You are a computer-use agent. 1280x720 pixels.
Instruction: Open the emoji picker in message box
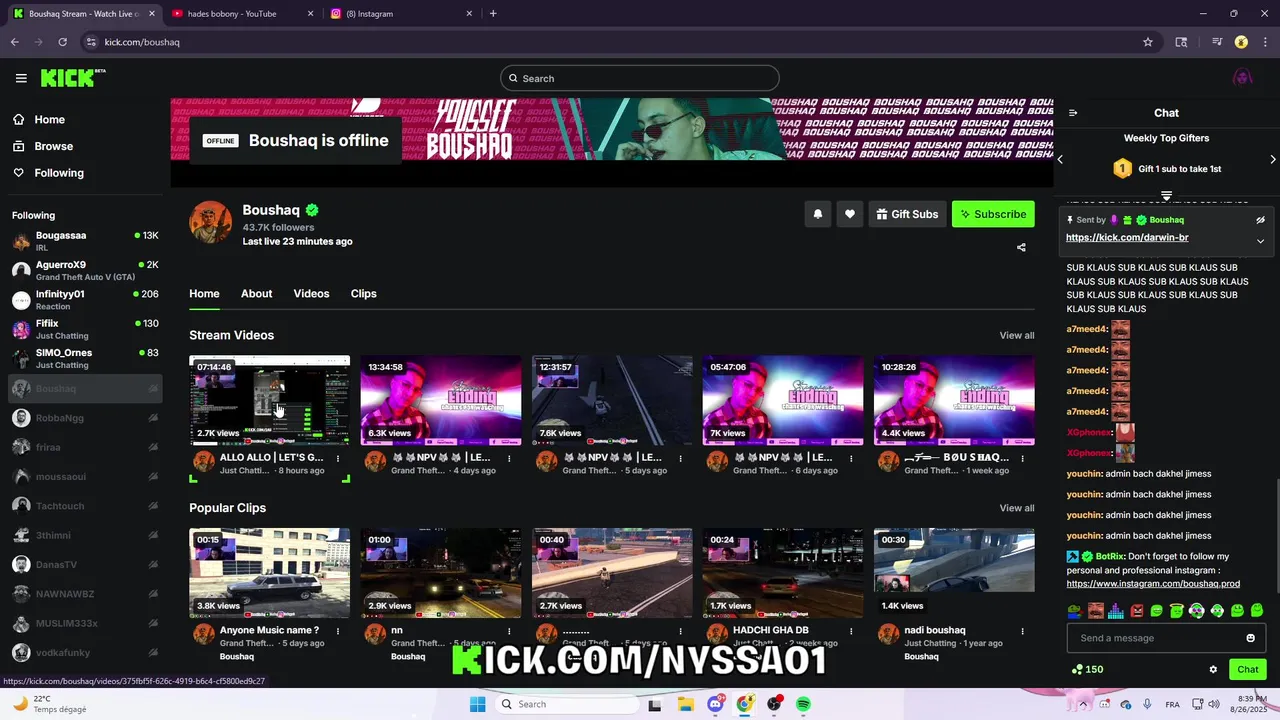1250,638
